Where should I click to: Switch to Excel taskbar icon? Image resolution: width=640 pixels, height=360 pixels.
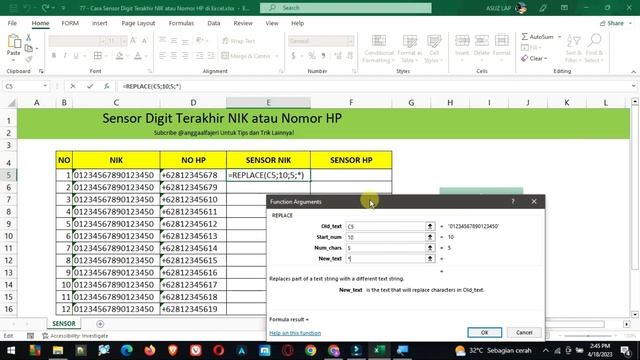tap(379, 351)
